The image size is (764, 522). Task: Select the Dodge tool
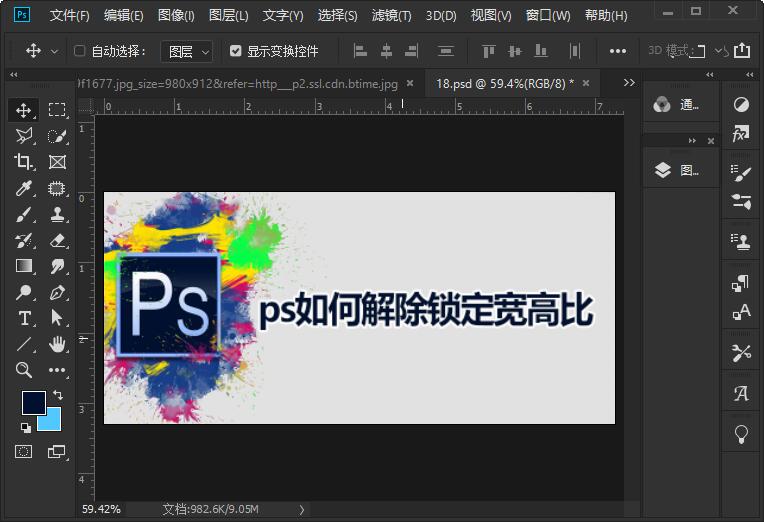pos(23,292)
